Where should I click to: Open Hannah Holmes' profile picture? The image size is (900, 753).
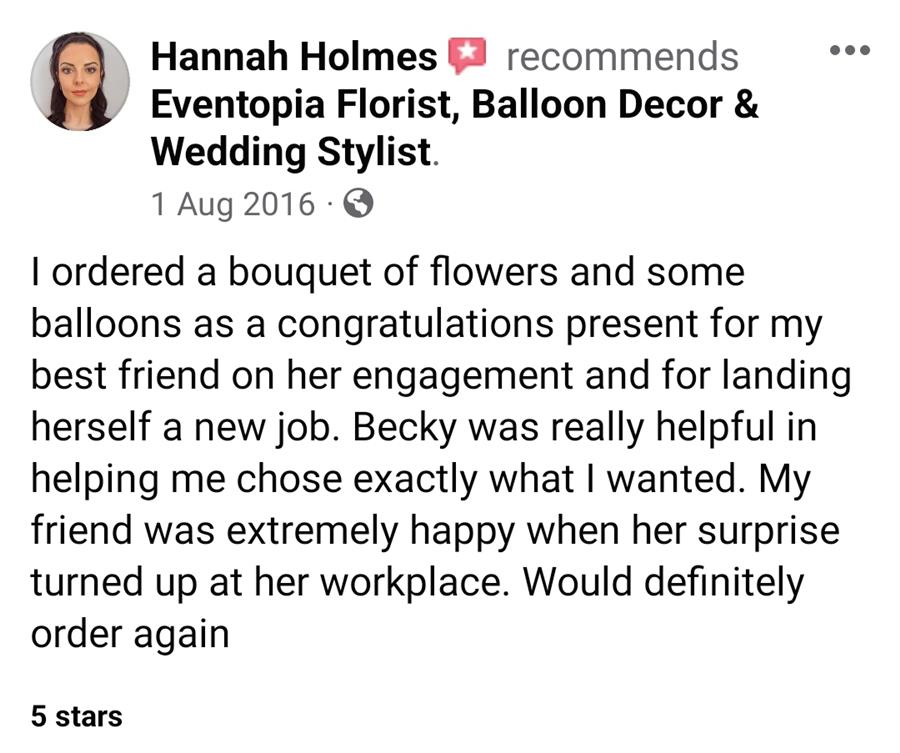(80, 81)
